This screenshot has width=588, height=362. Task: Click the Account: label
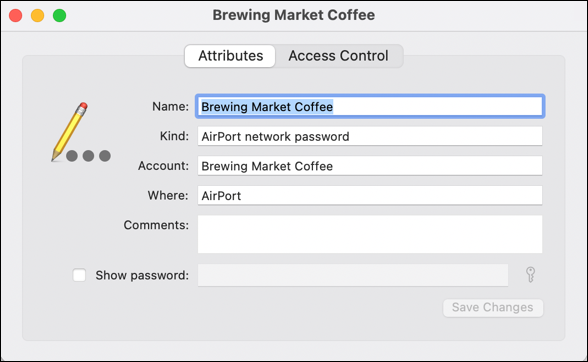(164, 166)
